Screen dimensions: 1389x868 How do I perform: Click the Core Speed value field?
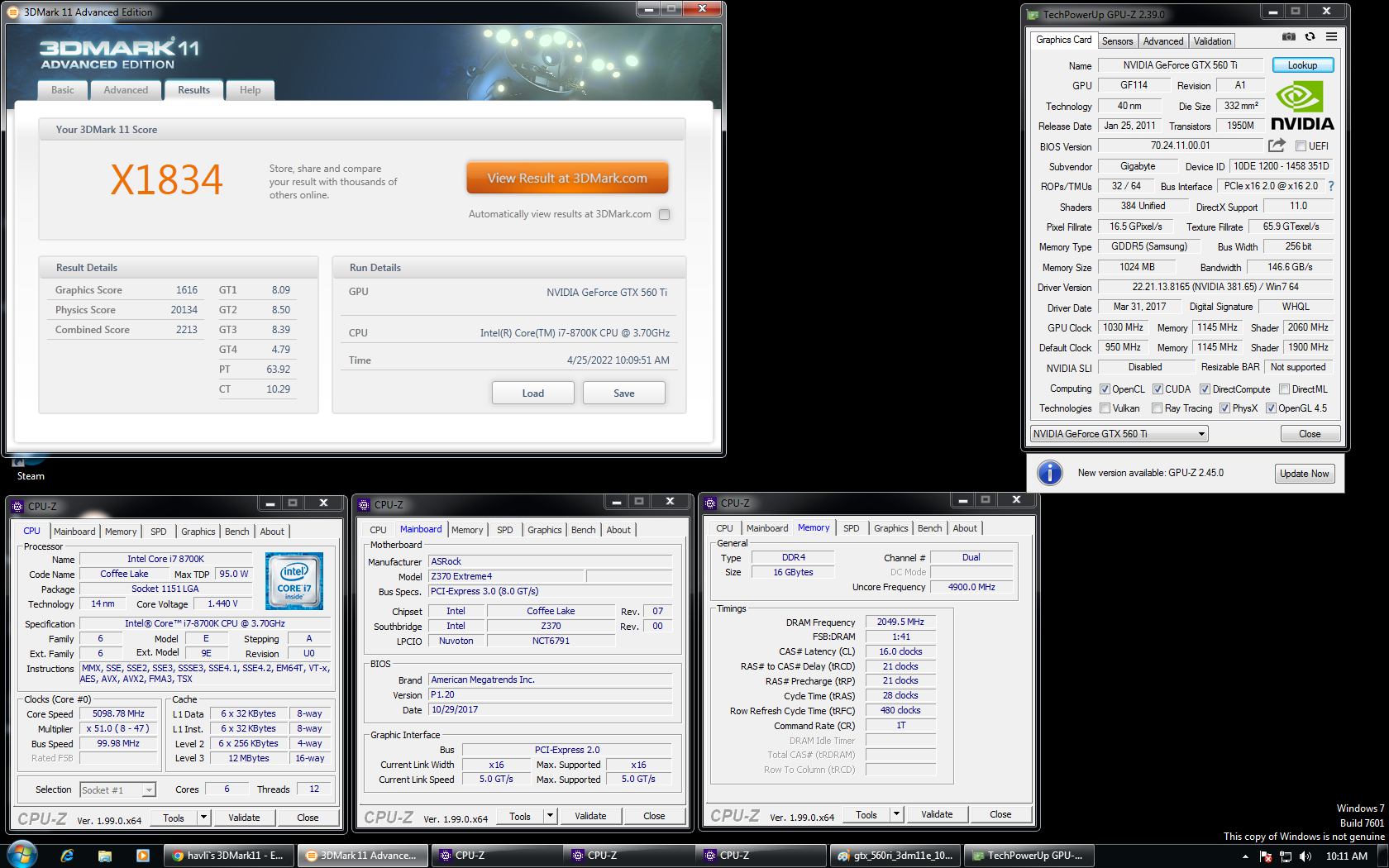[118, 713]
